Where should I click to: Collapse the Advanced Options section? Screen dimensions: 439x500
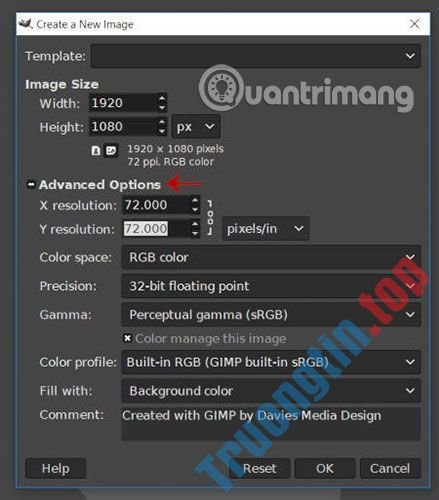coord(31,184)
